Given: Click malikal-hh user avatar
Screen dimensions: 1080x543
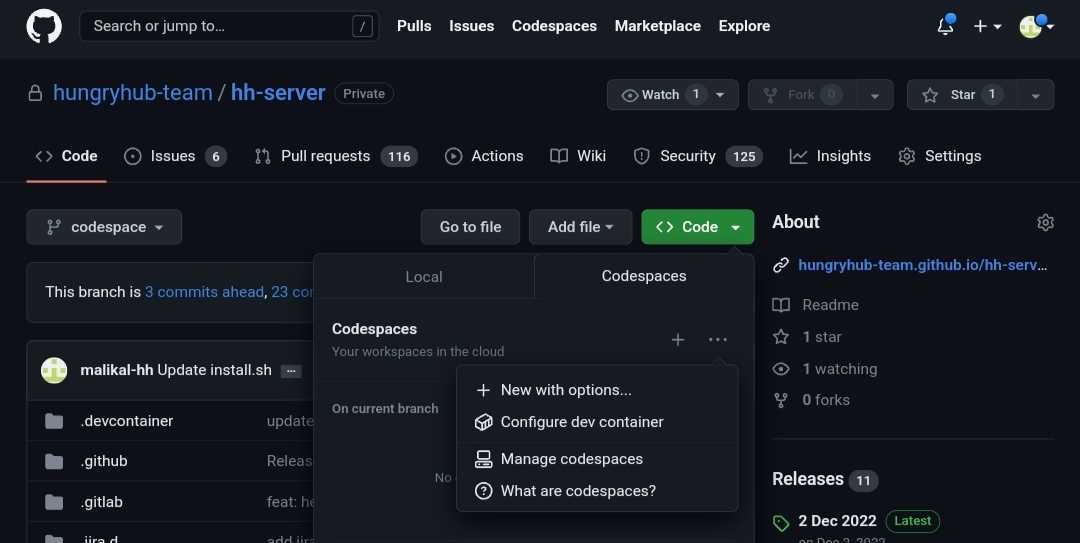Looking at the screenshot, I should click(x=54, y=370).
